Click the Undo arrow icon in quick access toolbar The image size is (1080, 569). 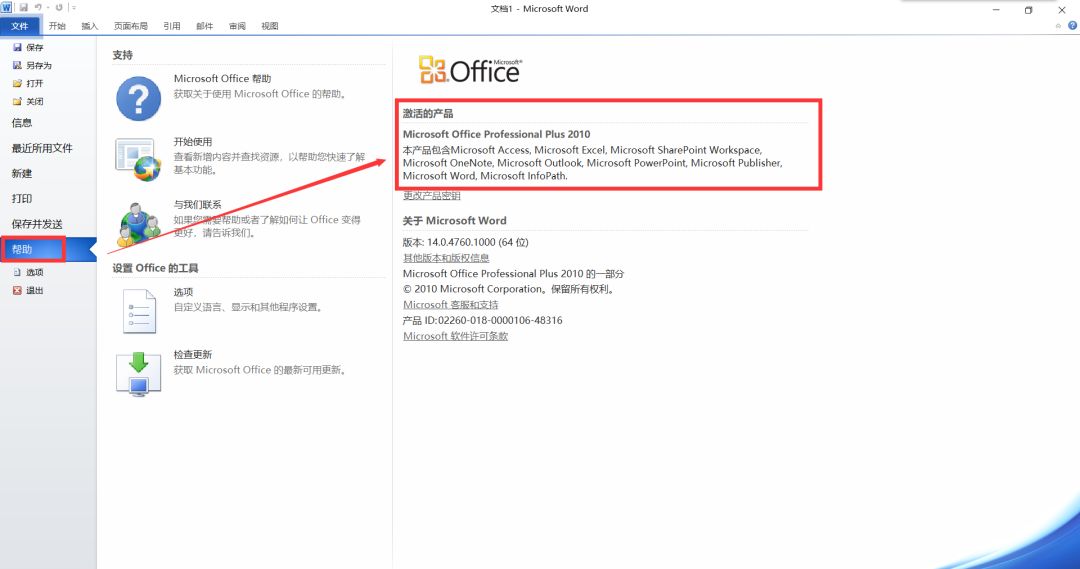tap(38, 8)
